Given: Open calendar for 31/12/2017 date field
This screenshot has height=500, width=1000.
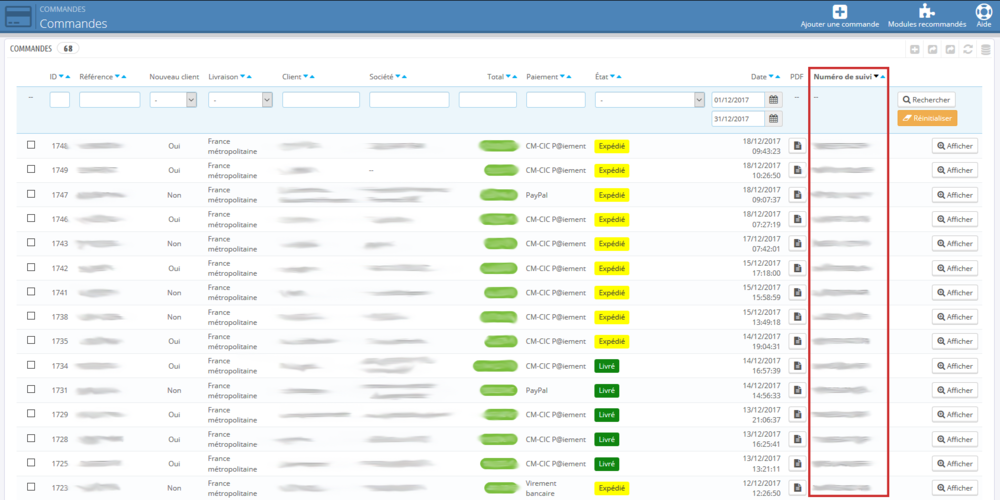Looking at the screenshot, I should tap(773, 119).
